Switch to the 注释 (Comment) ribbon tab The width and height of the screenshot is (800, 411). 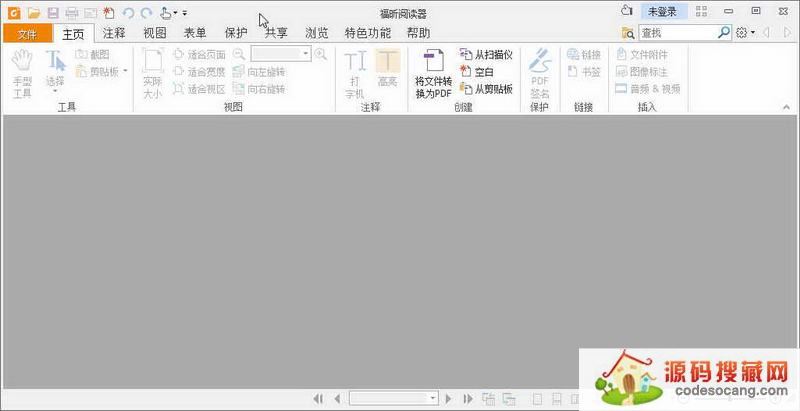(x=114, y=33)
